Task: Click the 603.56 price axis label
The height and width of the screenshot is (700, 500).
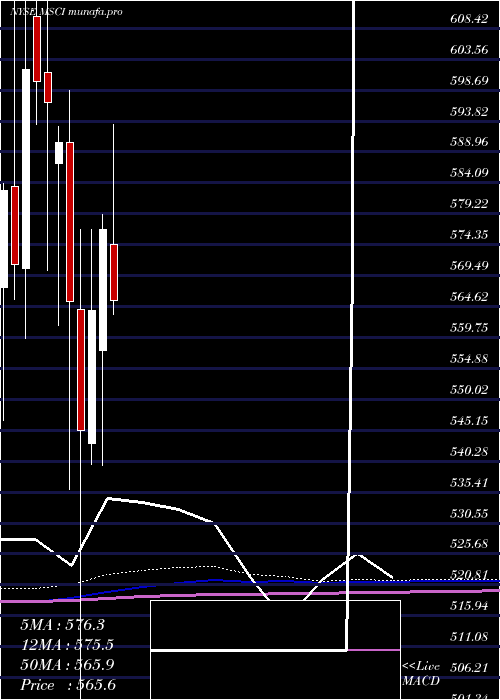Action: pos(469,50)
